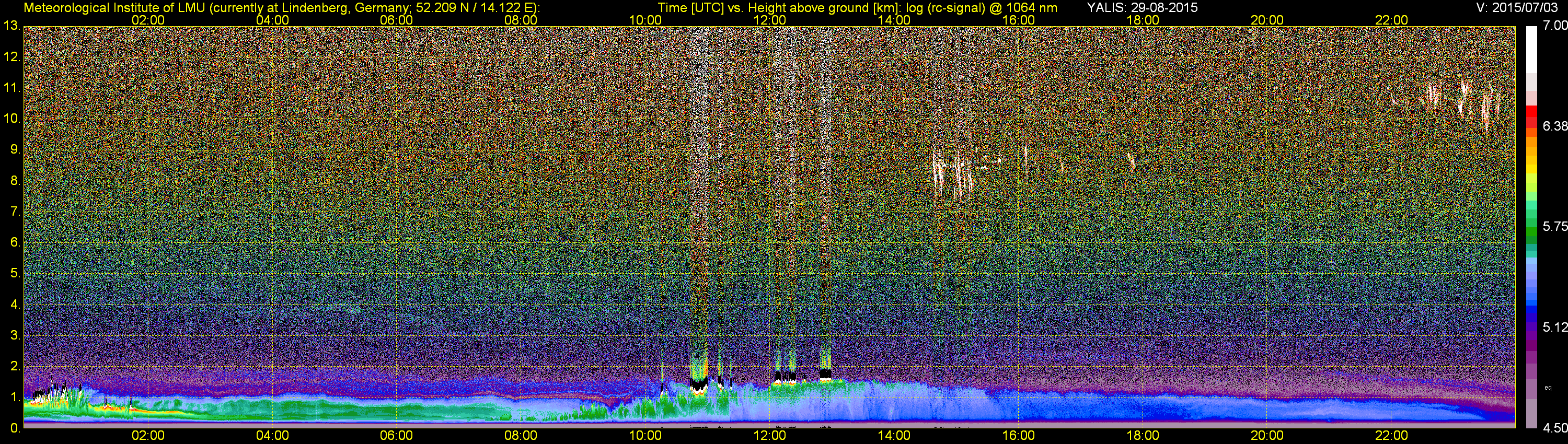Click the 2 km height axis label
Viewport: 1568px width, 444px height.
[15, 366]
